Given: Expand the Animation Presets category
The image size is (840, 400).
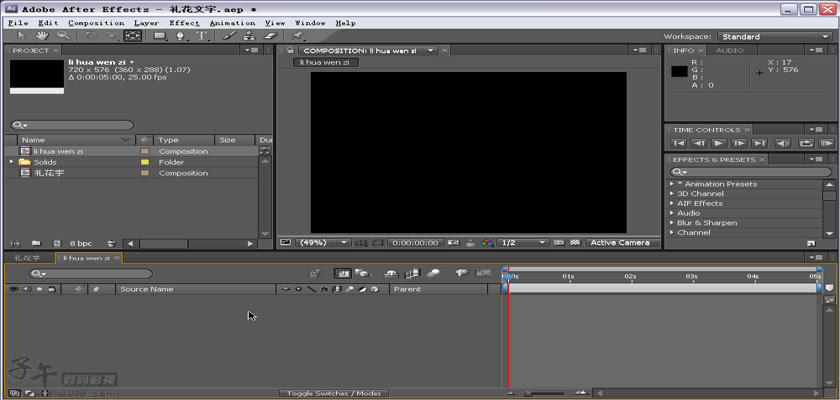Looking at the screenshot, I should click(x=672, y=184).
